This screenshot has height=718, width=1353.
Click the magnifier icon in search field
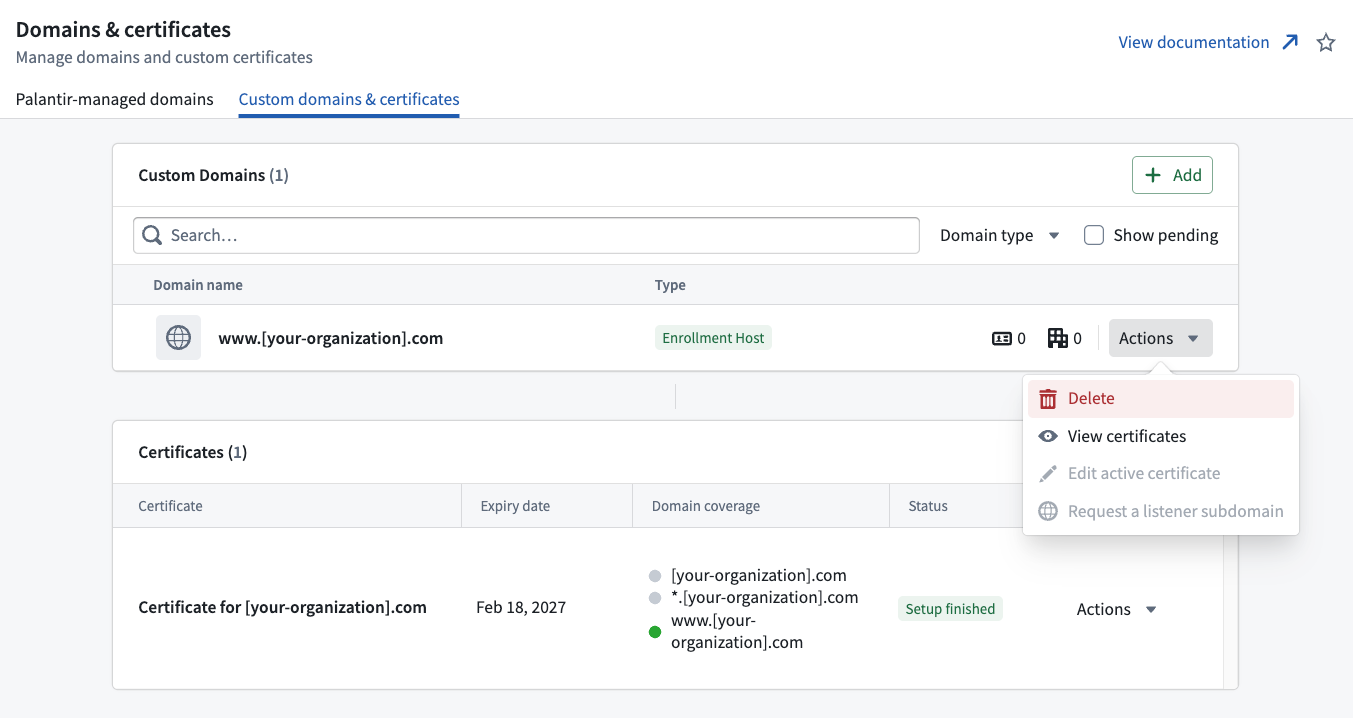[x=152, y=235]
